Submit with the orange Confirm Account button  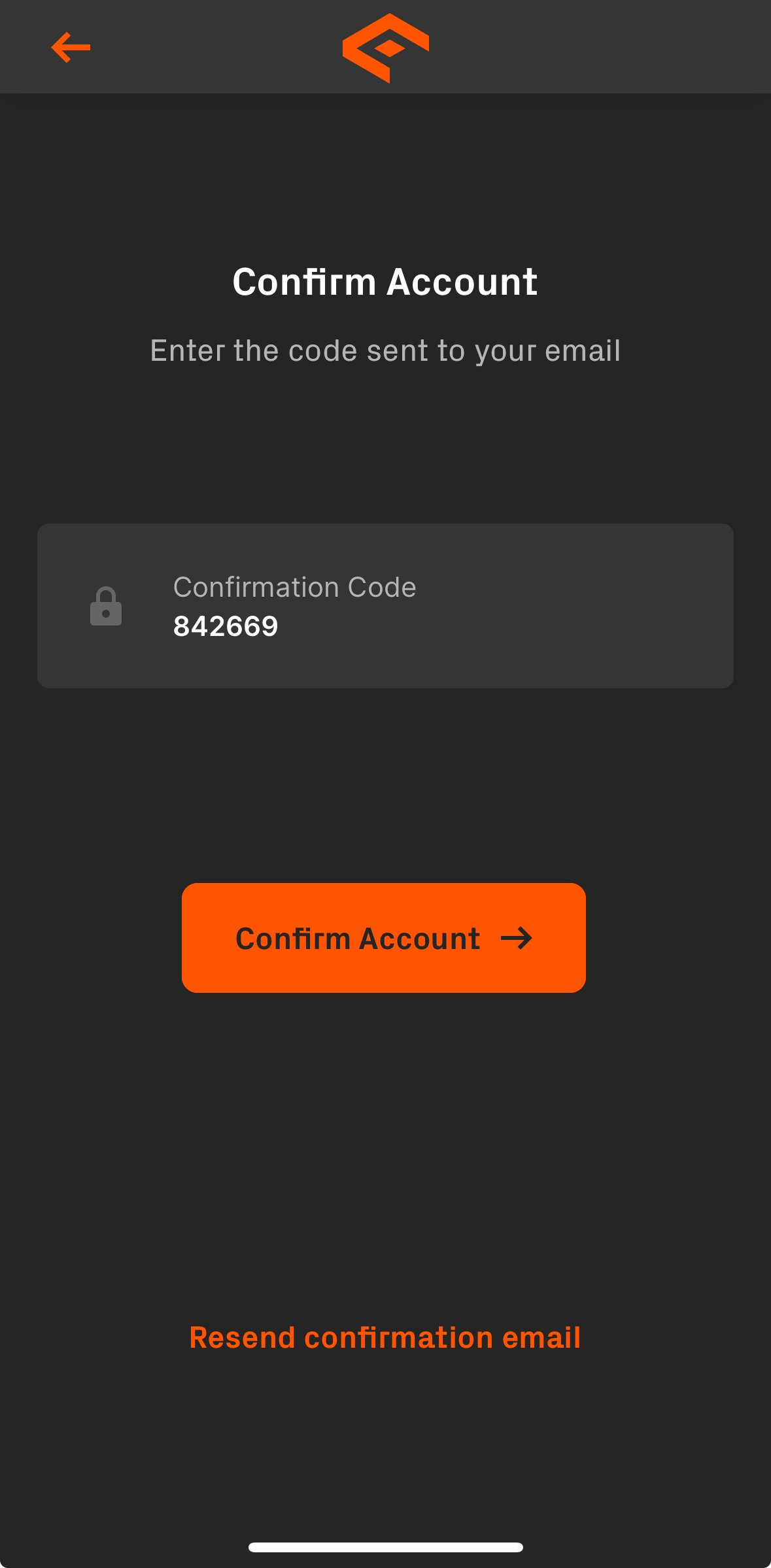384,938
